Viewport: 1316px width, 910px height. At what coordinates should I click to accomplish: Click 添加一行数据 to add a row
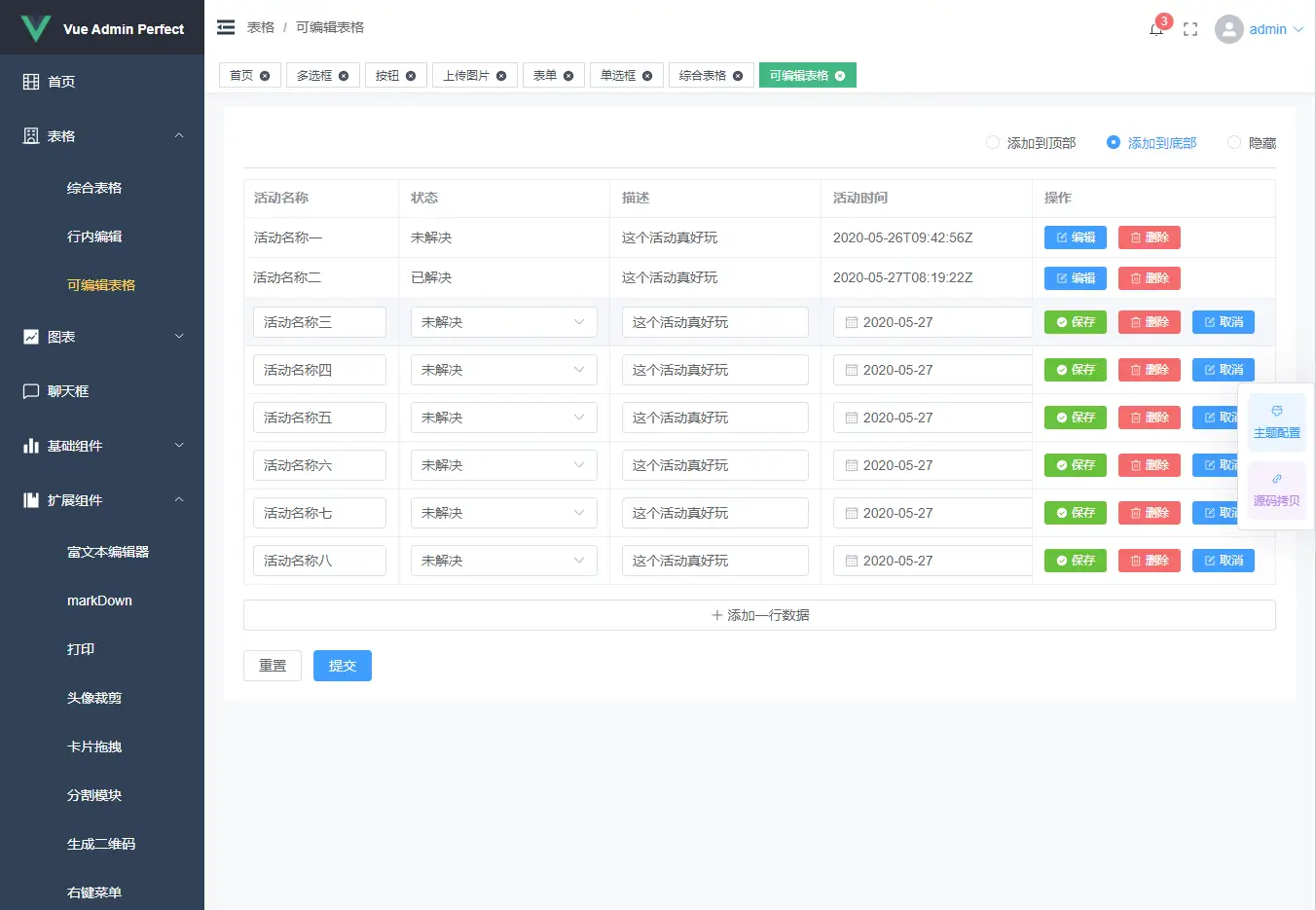point(759,615)
